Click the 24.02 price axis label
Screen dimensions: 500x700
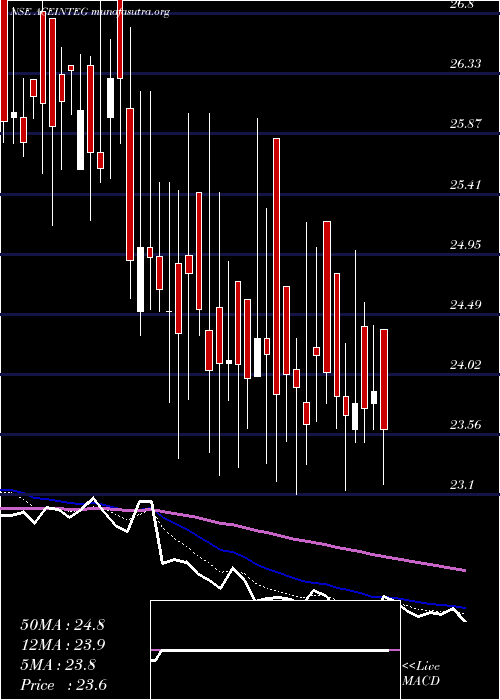pos(466,365)
